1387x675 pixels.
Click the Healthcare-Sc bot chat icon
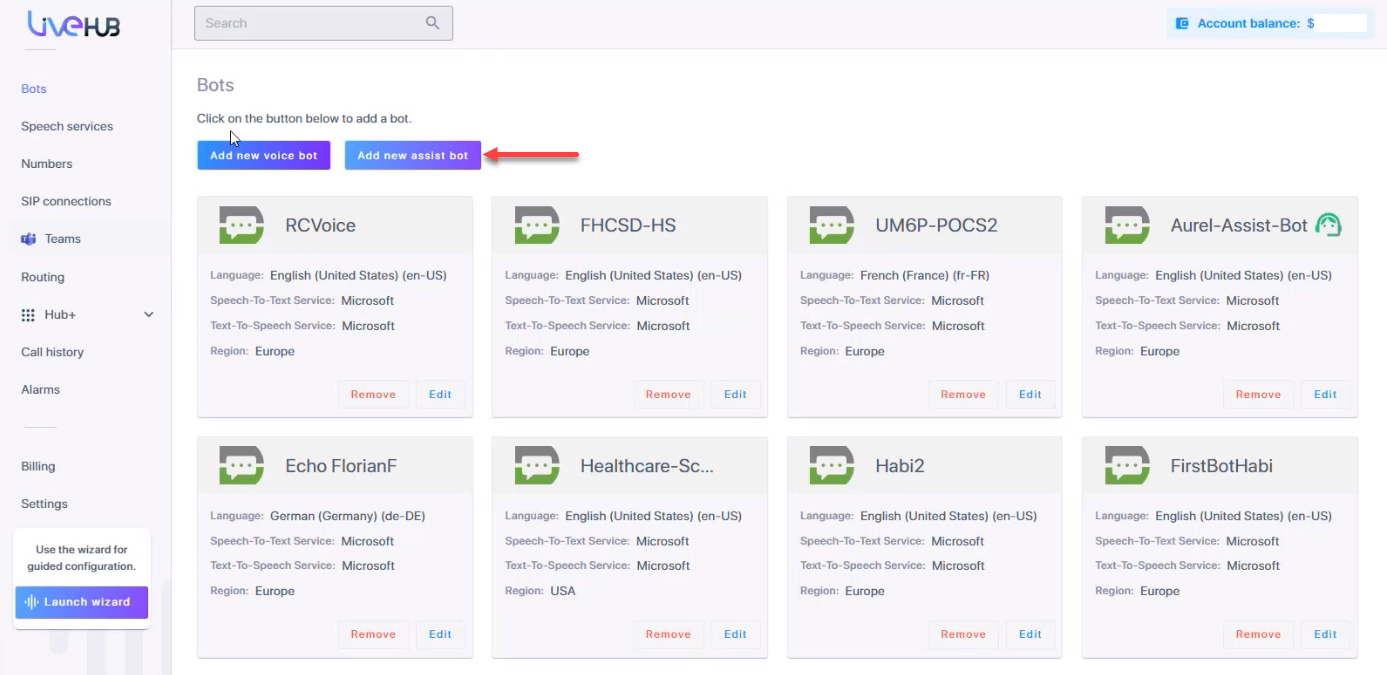click(x=536, y=466)
